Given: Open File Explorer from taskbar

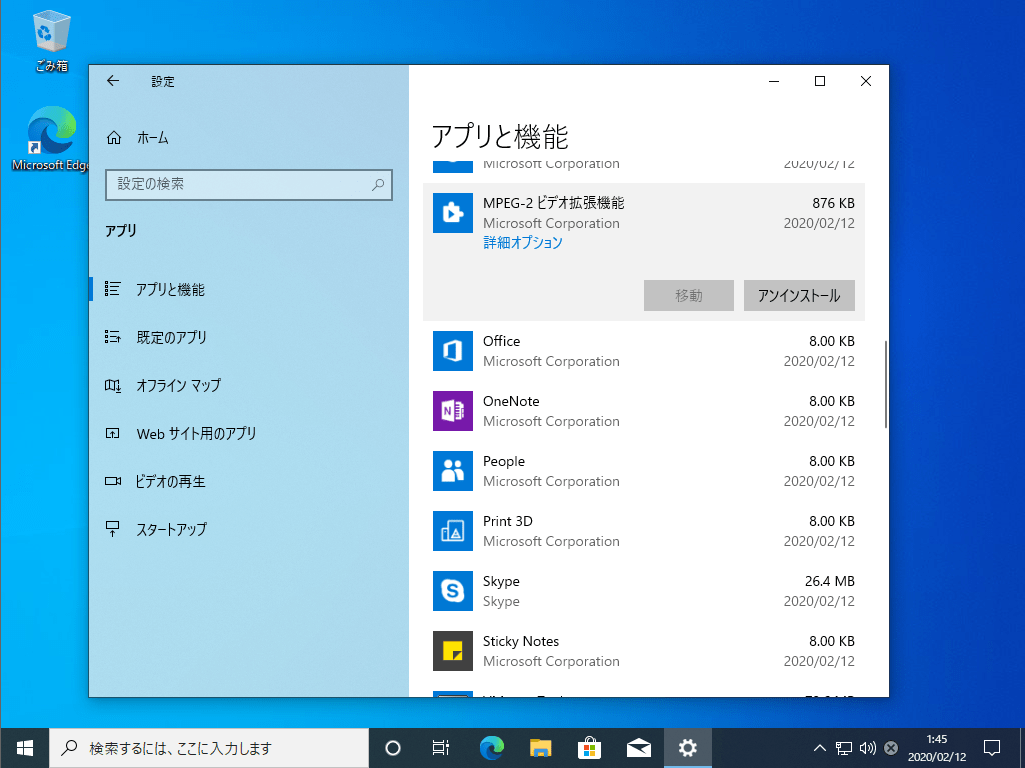Looking at the screenshot, I should [x=541, y=748].
